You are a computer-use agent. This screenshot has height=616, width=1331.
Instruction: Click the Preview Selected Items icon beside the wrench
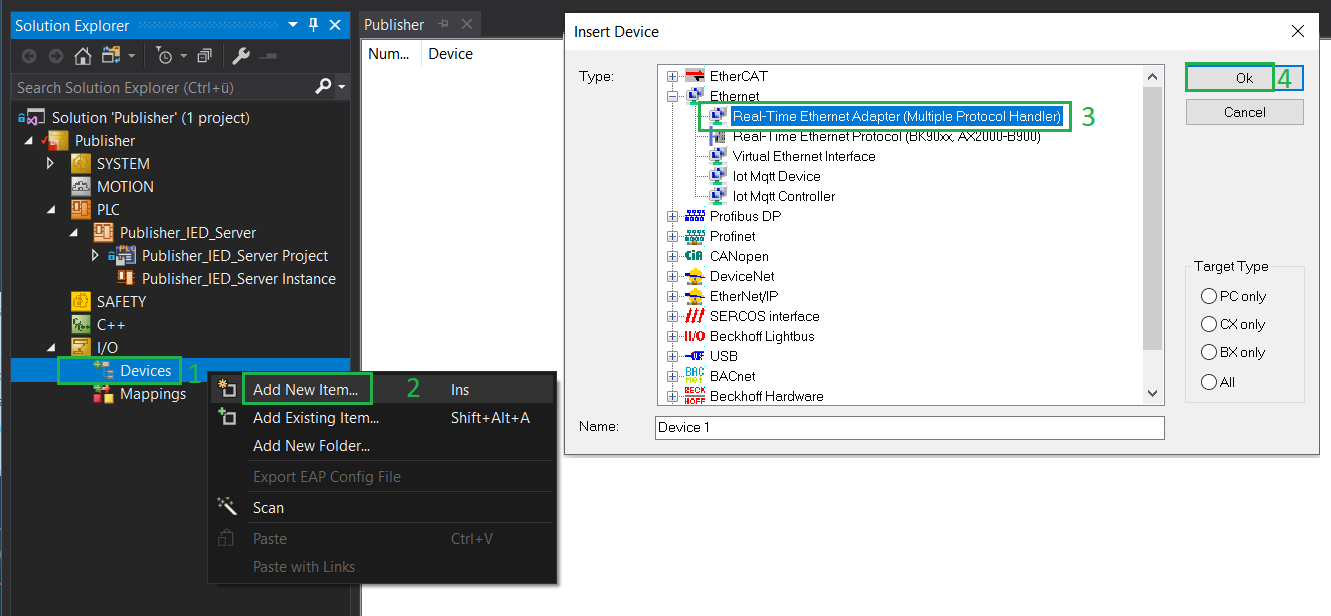coord(268,56)
